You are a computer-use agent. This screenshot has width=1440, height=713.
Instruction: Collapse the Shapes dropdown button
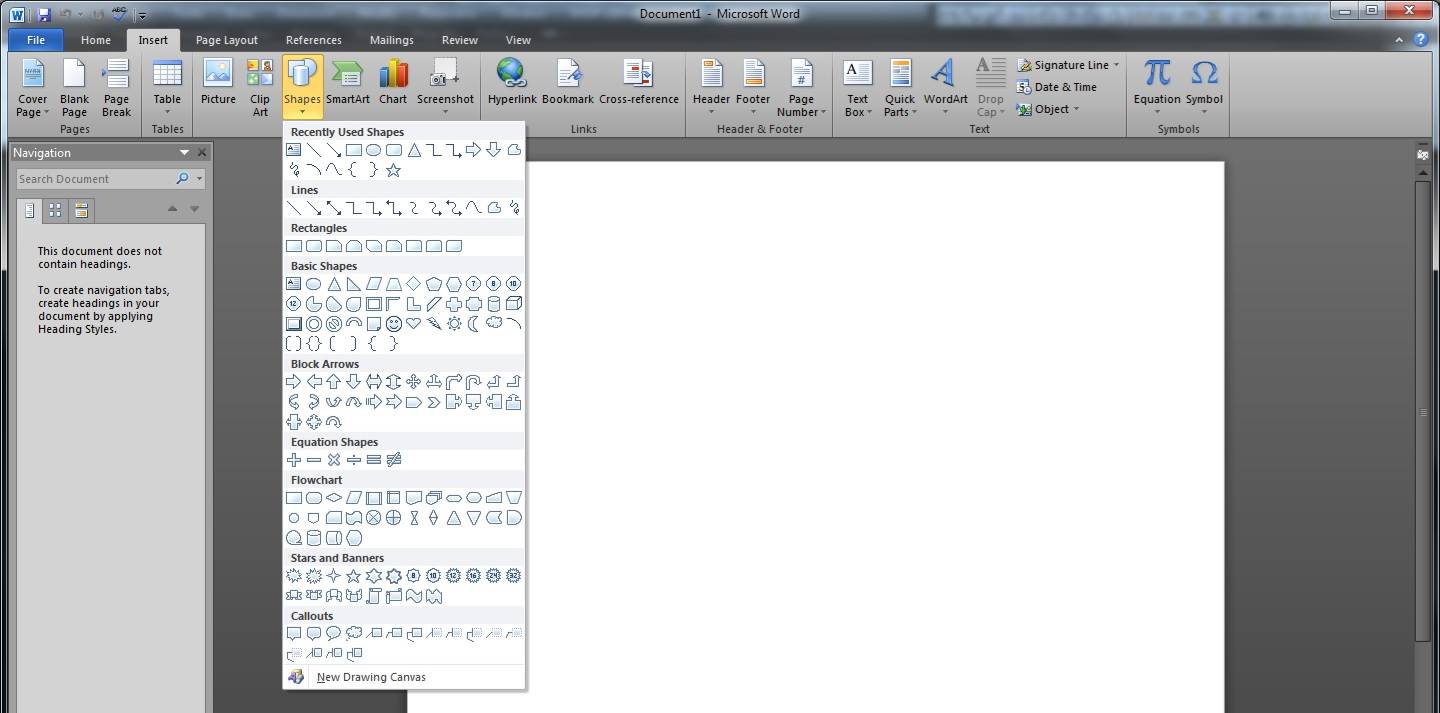pyautogui.click(x=302, y=88)
